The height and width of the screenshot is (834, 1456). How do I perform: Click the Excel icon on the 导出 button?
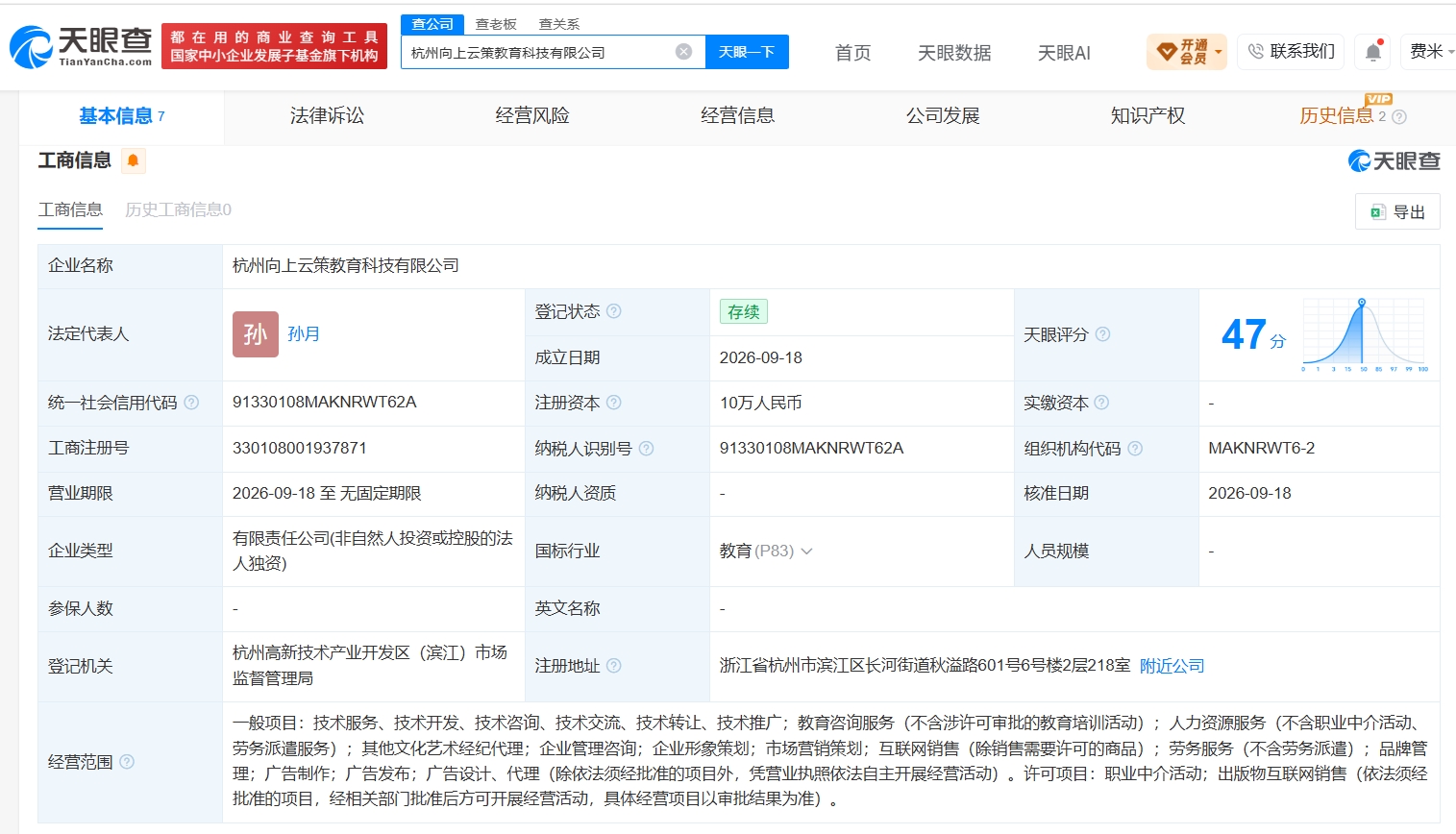(1377, 212)
